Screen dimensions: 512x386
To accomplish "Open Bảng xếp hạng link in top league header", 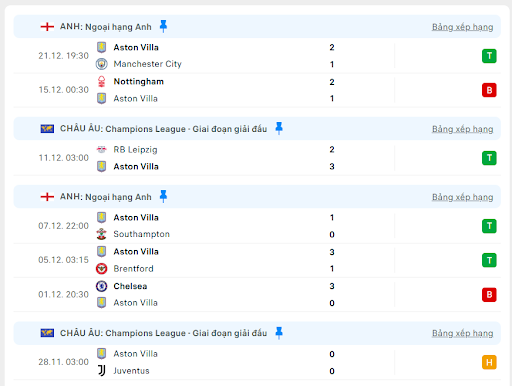I will tap(462, 27).
